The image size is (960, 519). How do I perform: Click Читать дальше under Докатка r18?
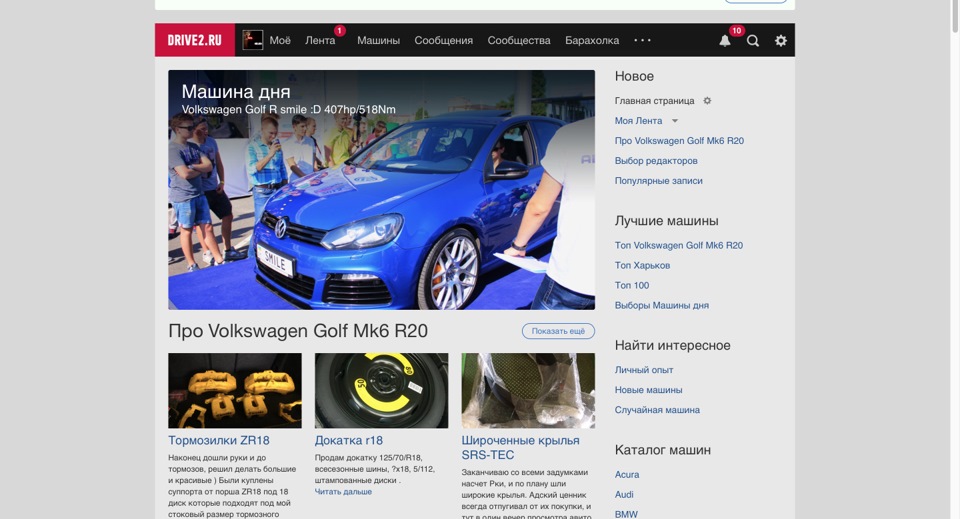(343, 491)
